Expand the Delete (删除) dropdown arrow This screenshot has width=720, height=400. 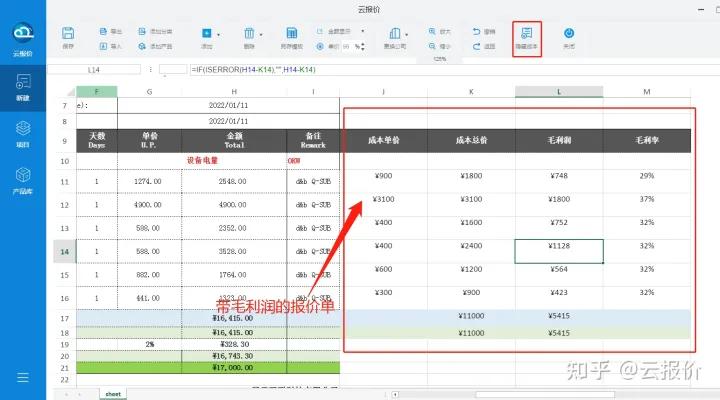pyautogui.click(x=261, y=34)
